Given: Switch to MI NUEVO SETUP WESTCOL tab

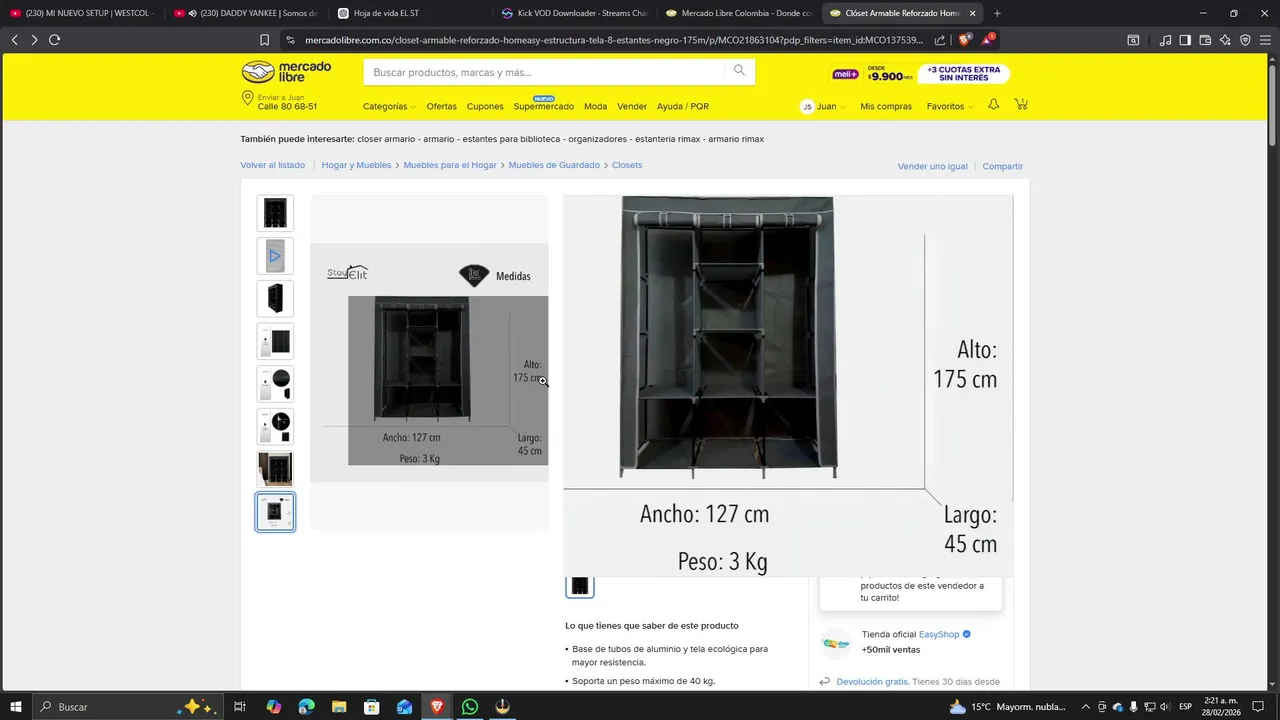Looking at the screenshot, I should 82,13.
